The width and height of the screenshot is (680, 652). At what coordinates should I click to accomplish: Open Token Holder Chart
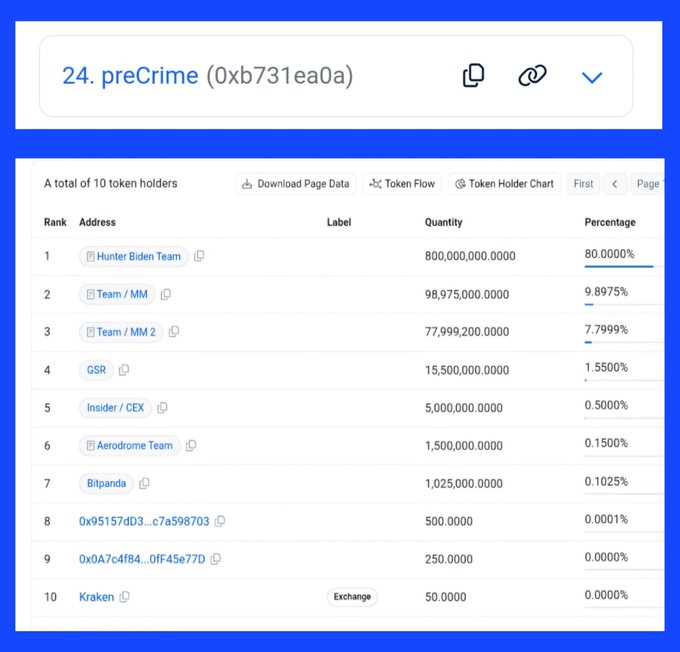[x=504, y=184]
